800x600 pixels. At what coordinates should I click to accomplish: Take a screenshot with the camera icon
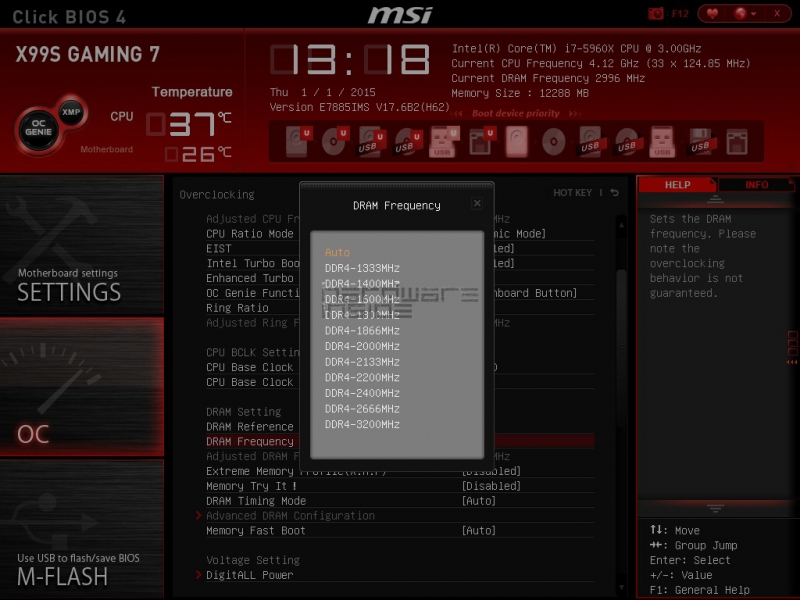click(x=656, y=14)
